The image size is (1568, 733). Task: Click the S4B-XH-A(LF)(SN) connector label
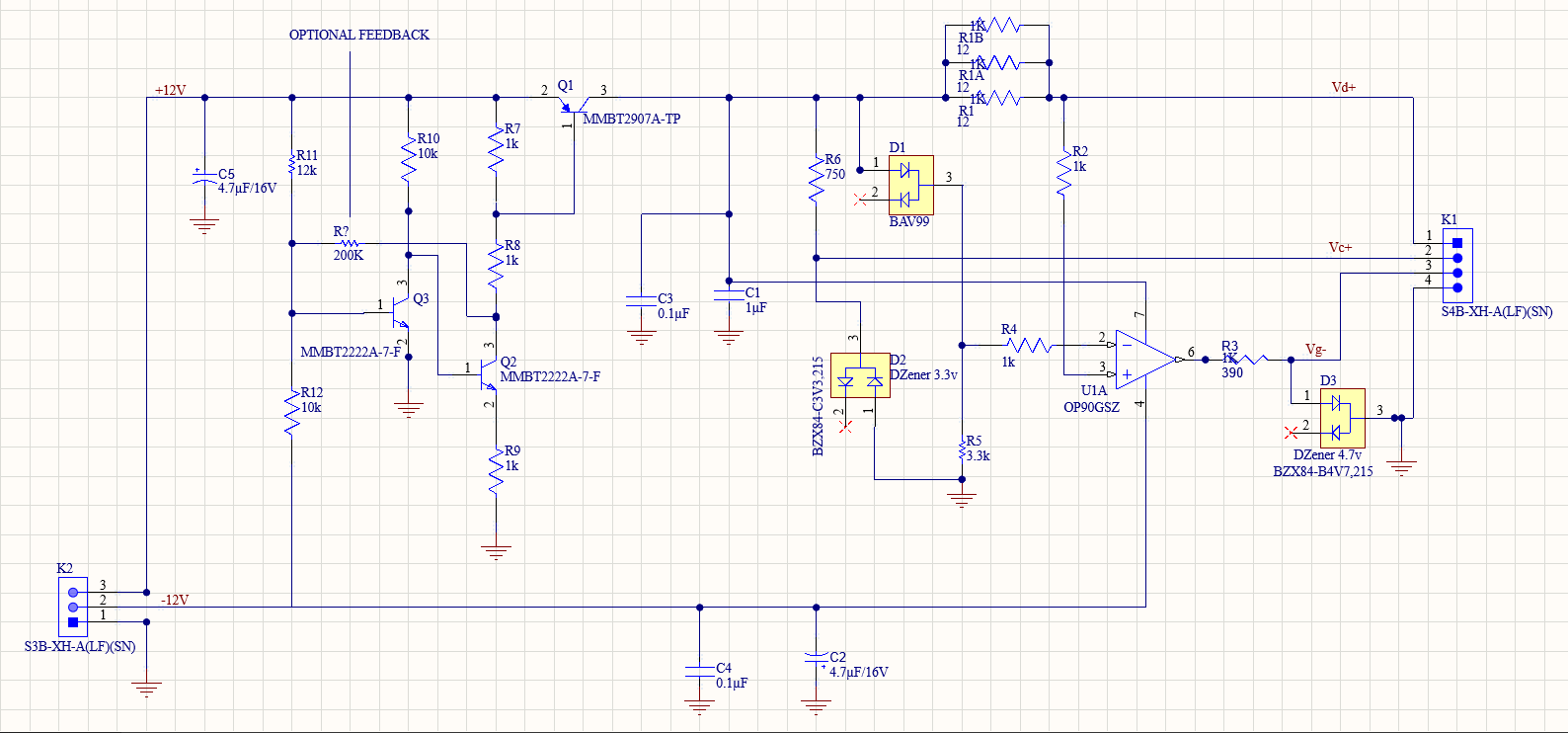[1497, 311]
